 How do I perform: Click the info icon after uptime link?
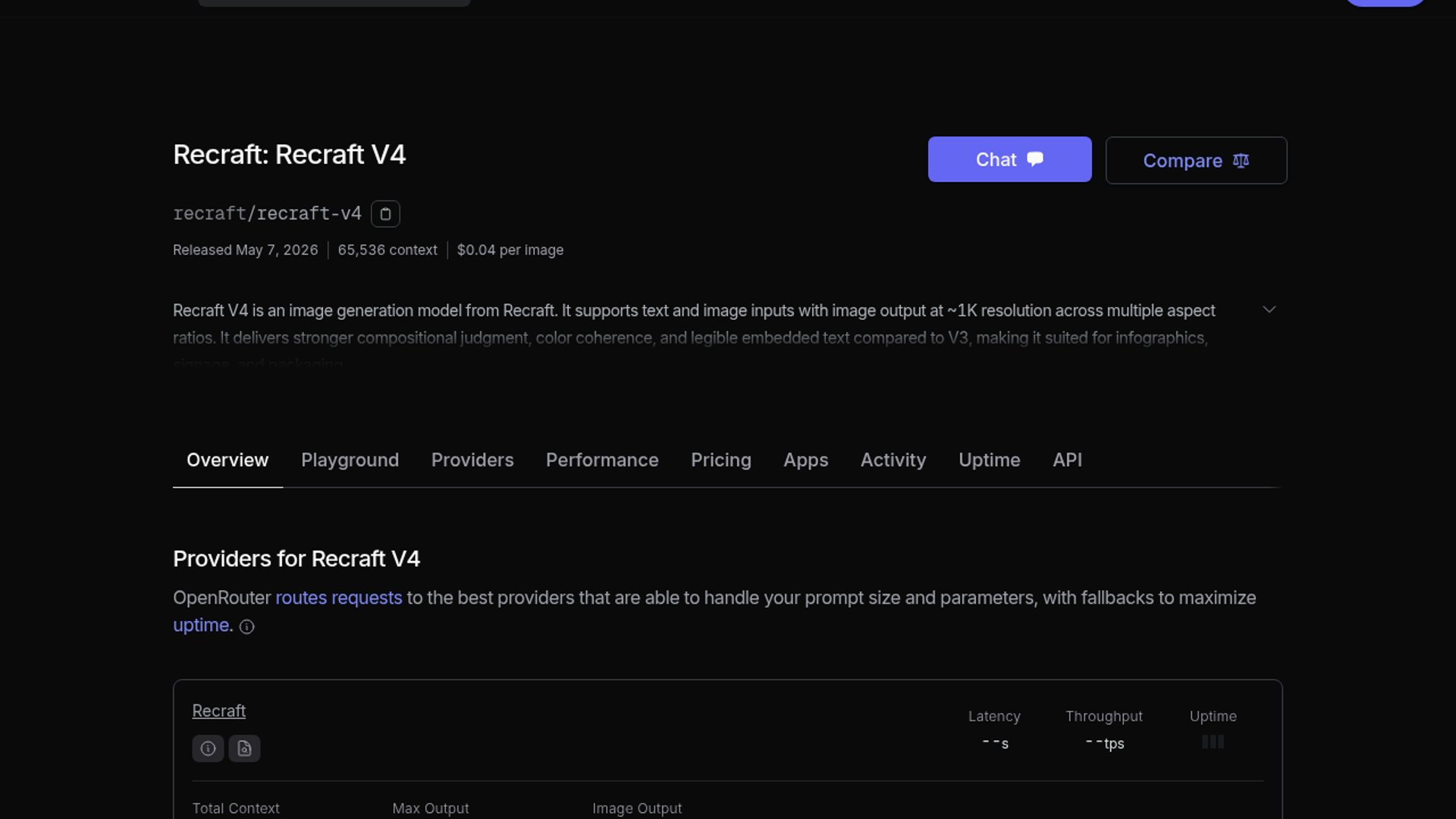(246, 626)
